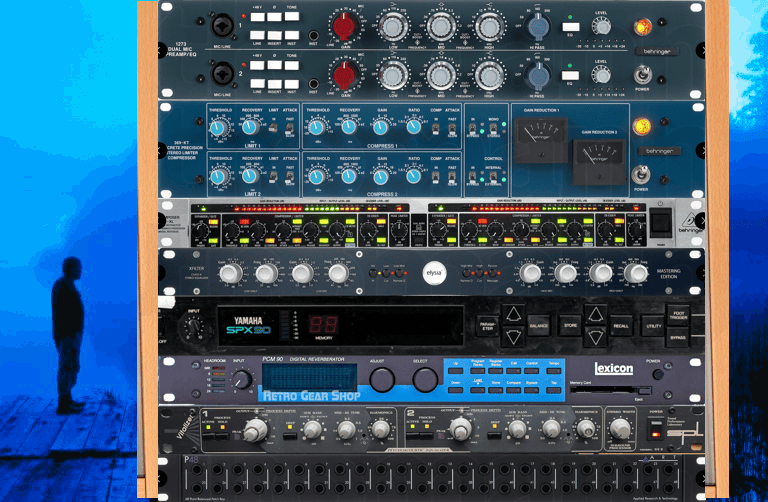Screen dimensions: 768x502
Task: Flip the MONO/STEREO switch on 369-KT
Action: coord(493,128)
